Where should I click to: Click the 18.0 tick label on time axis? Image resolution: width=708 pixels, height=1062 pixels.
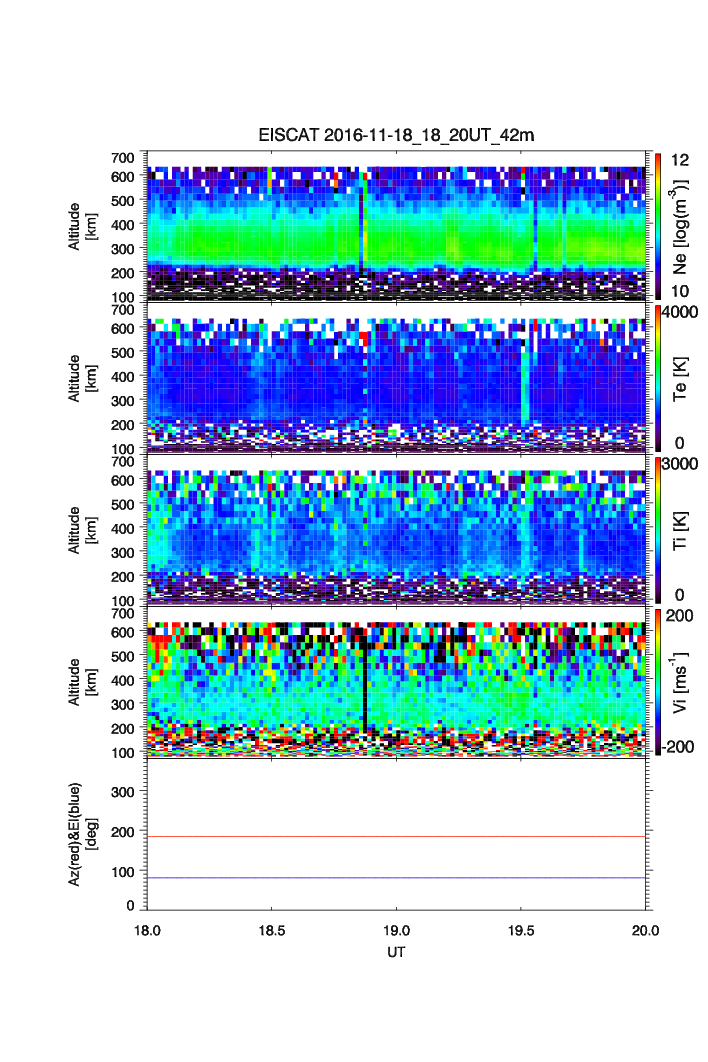[x=148, y=930]
